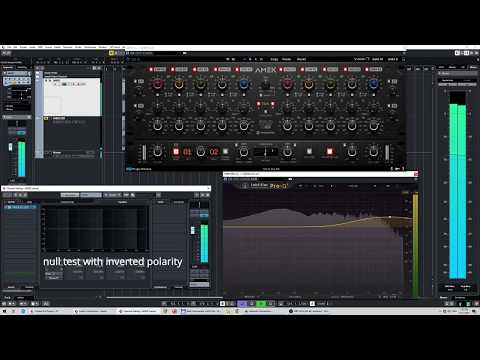Click the left channel orange EQ knob

[179, 84]
